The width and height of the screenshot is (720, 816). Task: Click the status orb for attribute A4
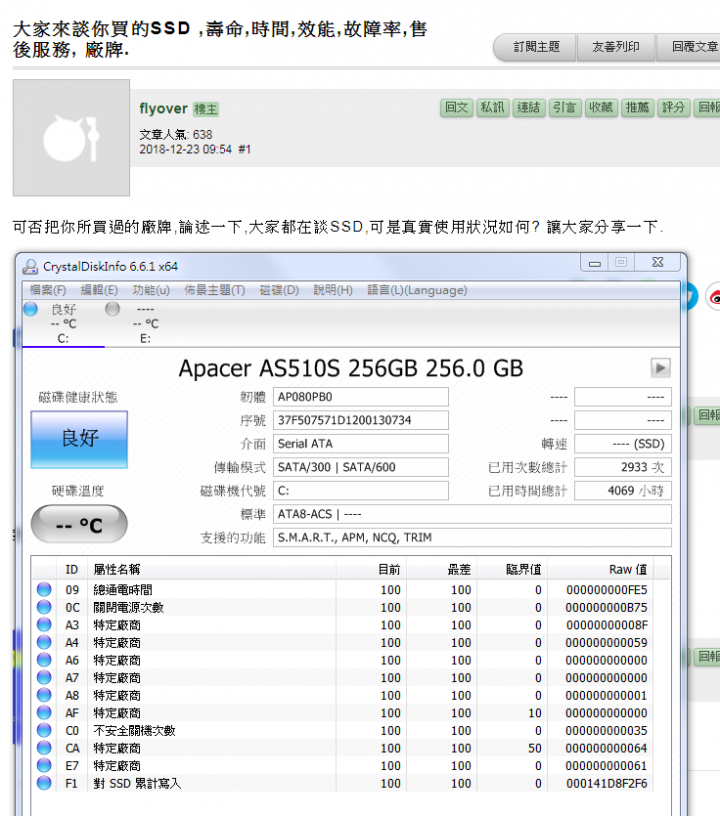coord(44,642)
